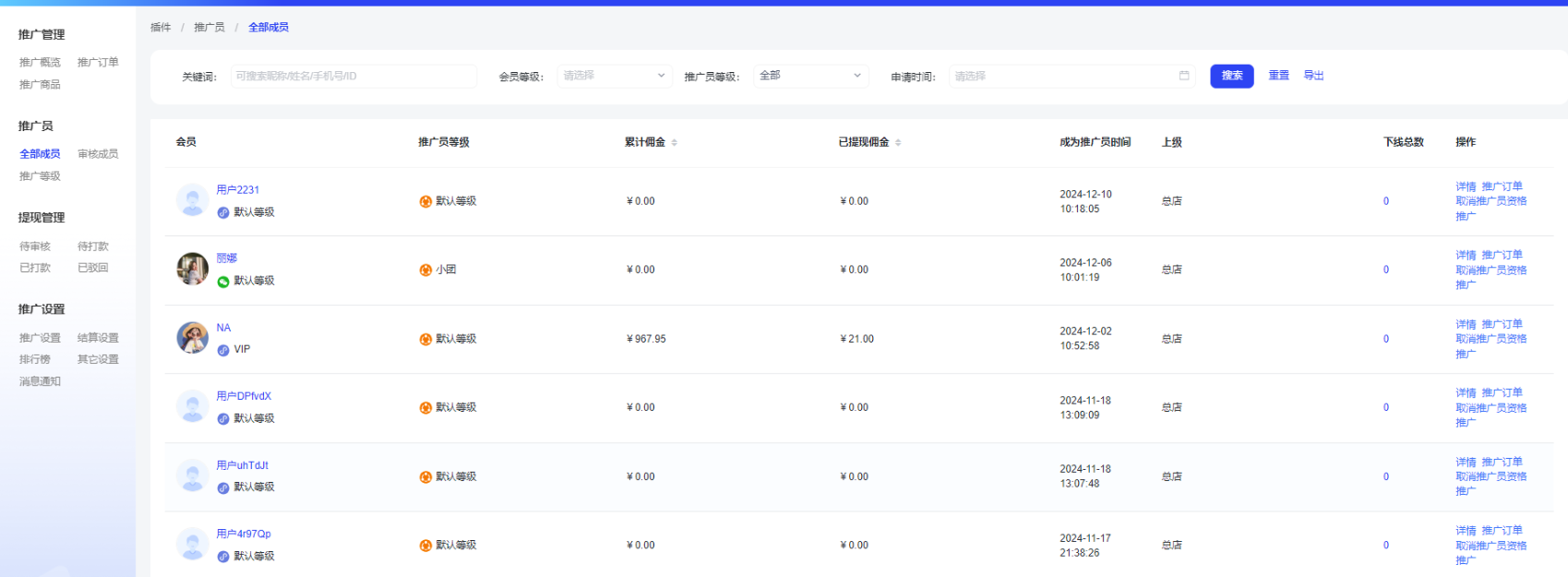Click sort arrows beside 累计佣金 column
Screen dimensions: 1568x577
click(675, 142)
